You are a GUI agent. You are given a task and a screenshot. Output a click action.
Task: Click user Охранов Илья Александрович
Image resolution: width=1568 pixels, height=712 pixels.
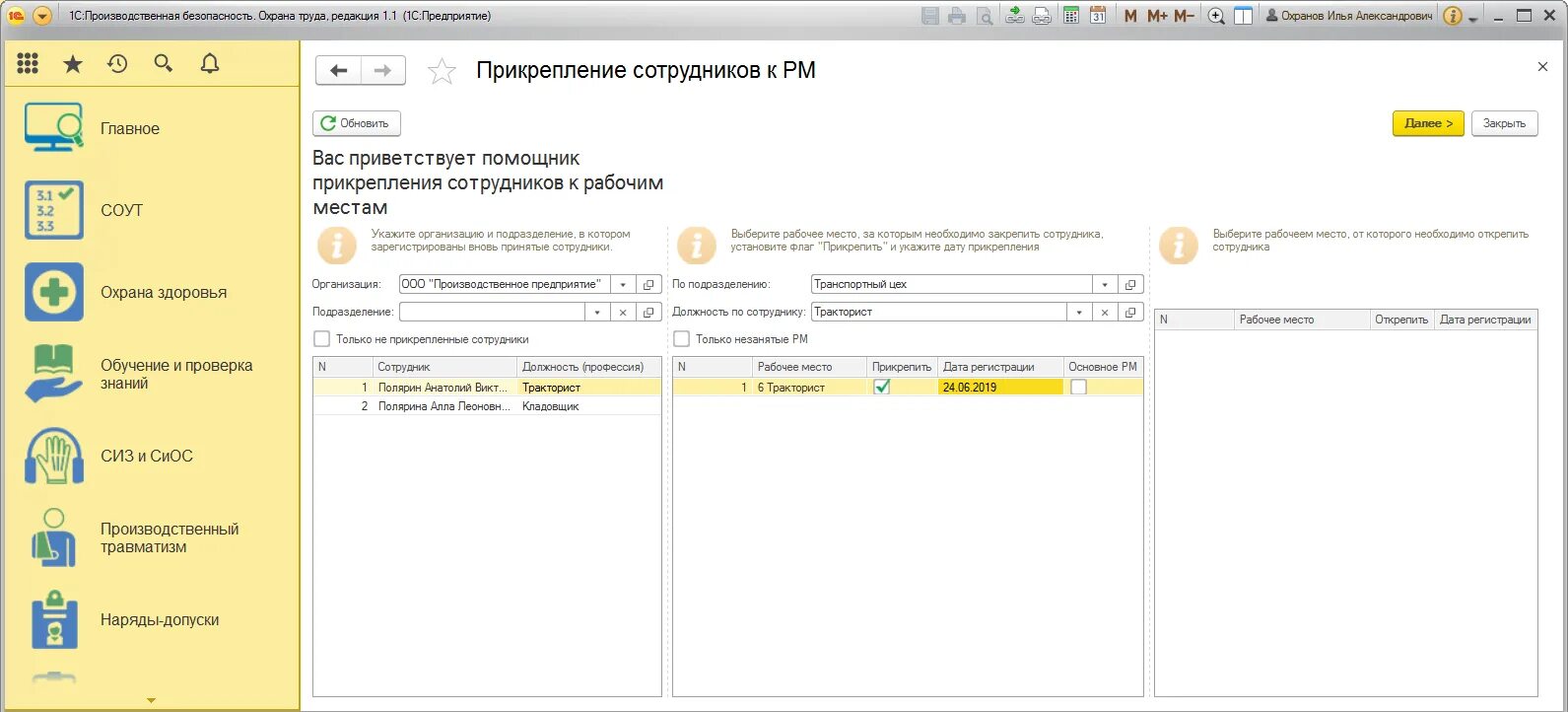pyautogui.click(x=1348, y=16)
